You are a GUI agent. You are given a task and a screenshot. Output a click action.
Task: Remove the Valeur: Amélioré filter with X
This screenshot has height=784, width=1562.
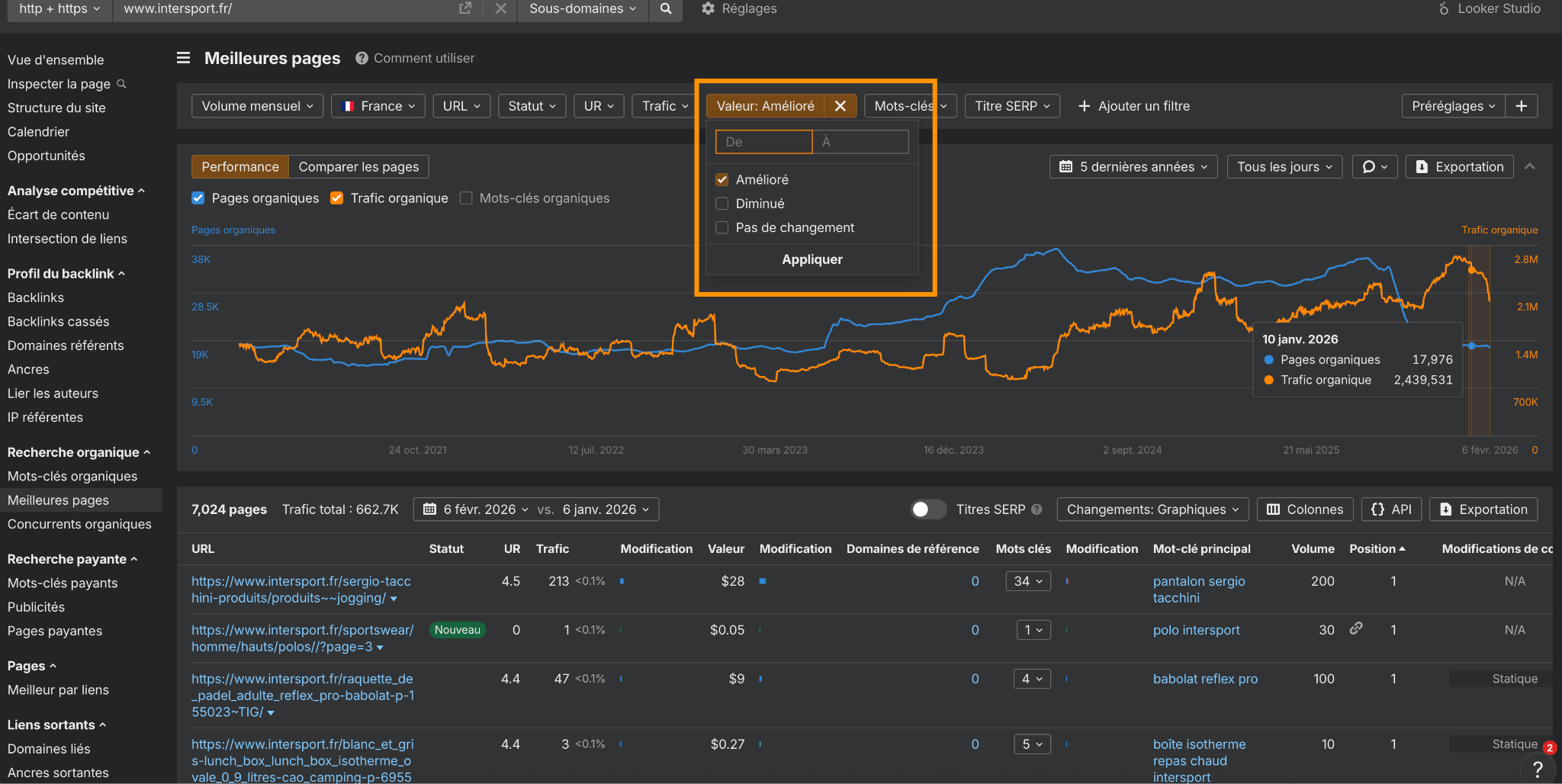[x=840, y=106]
